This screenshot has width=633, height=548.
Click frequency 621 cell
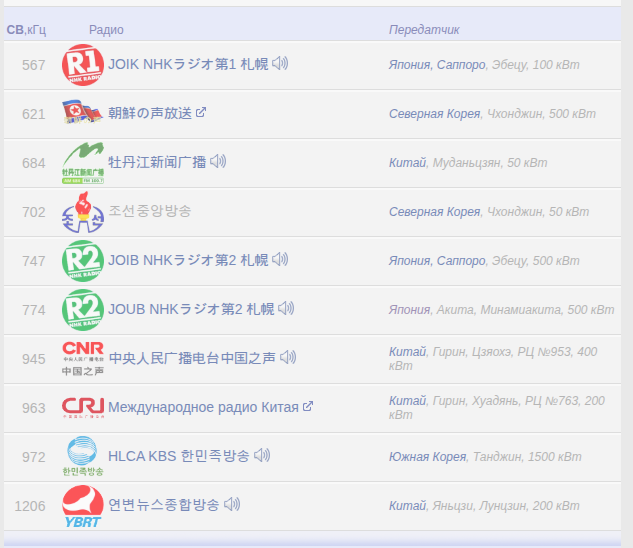click(34, 114)
